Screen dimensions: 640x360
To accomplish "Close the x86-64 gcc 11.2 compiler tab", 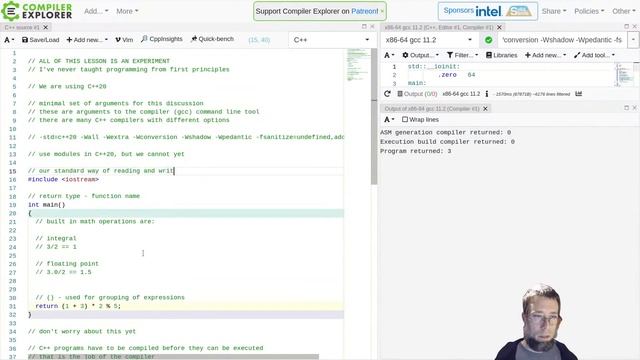I will (x=499, y=27).
